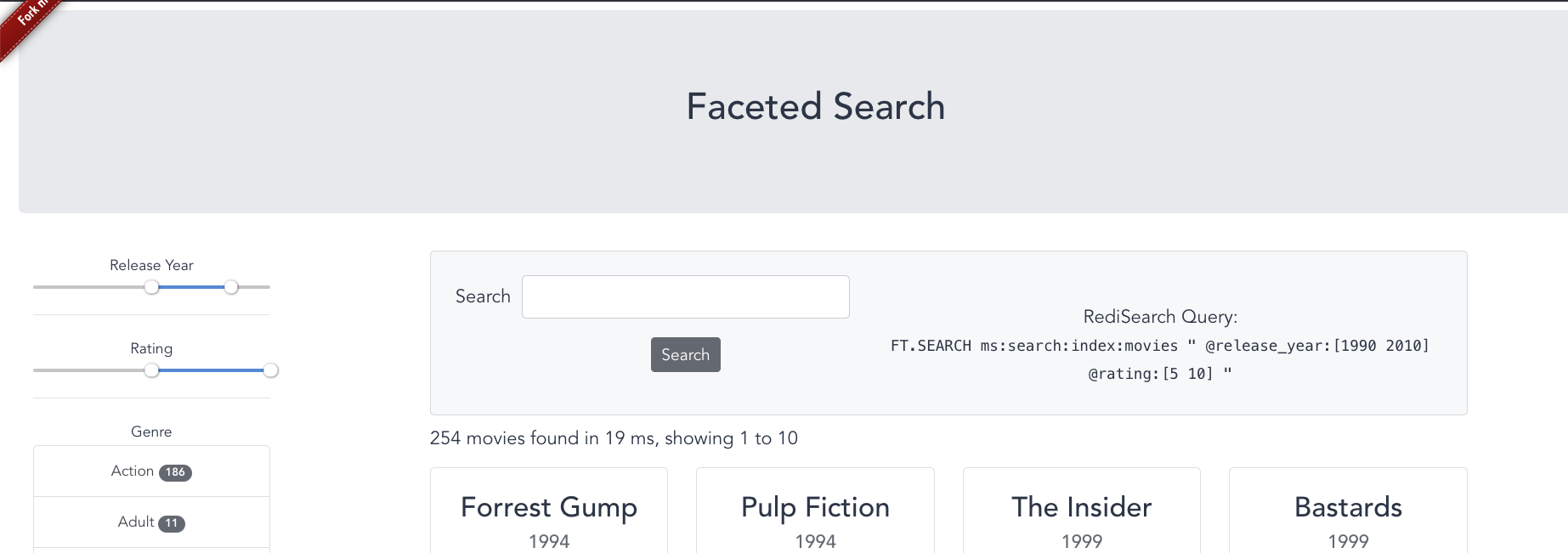This screenshot has width=1568, height=553.
Task: Focus the Search text field
Action: [685, 297]
